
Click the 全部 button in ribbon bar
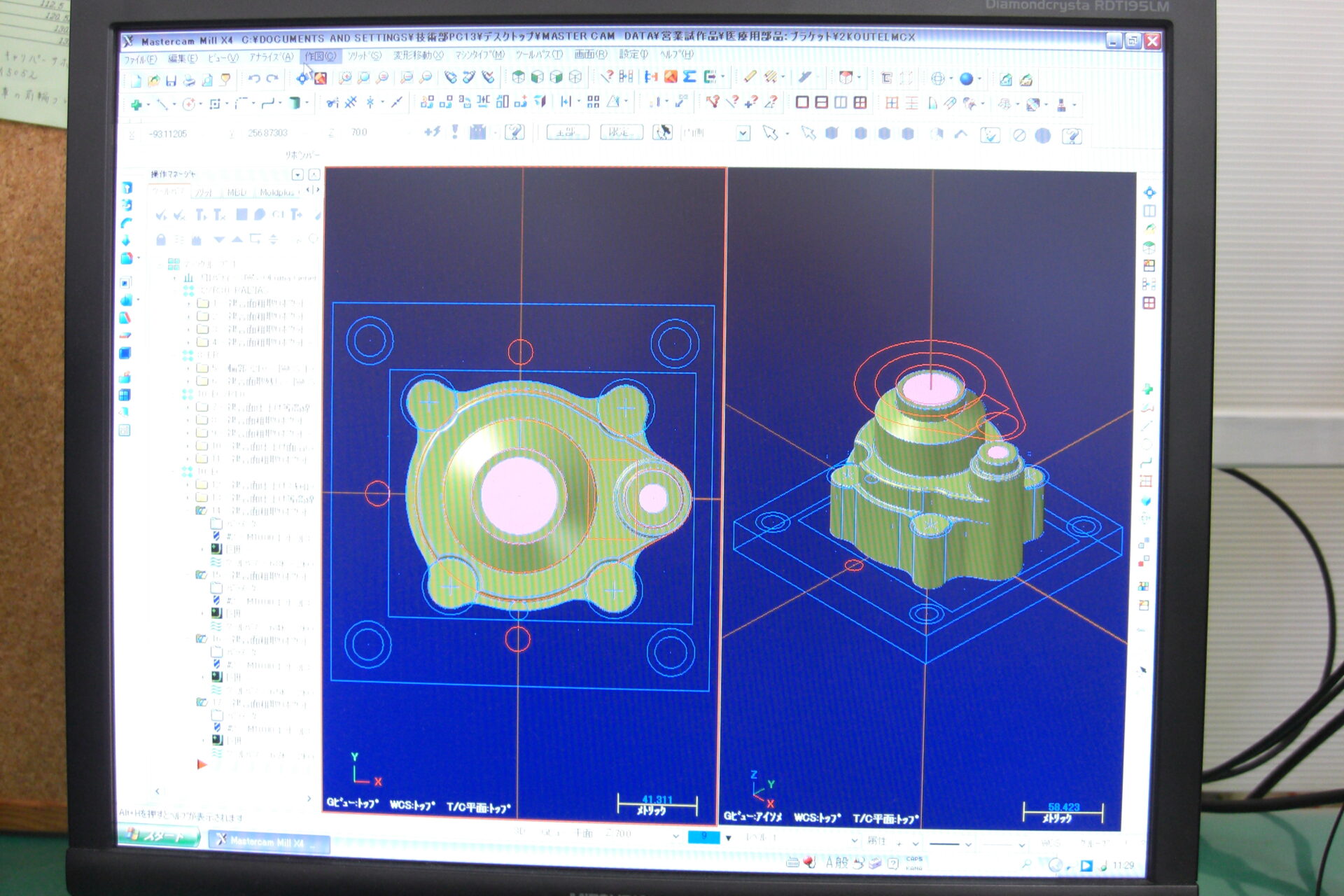coord(568,132)
